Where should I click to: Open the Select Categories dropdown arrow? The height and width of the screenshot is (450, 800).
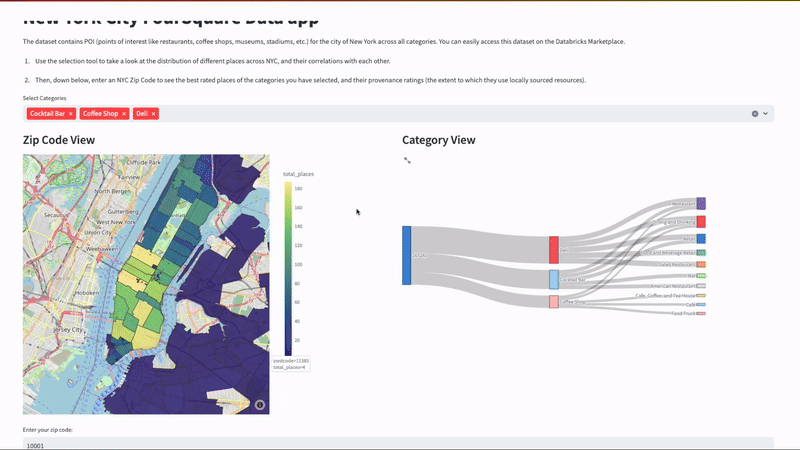(x=765, y=114)
